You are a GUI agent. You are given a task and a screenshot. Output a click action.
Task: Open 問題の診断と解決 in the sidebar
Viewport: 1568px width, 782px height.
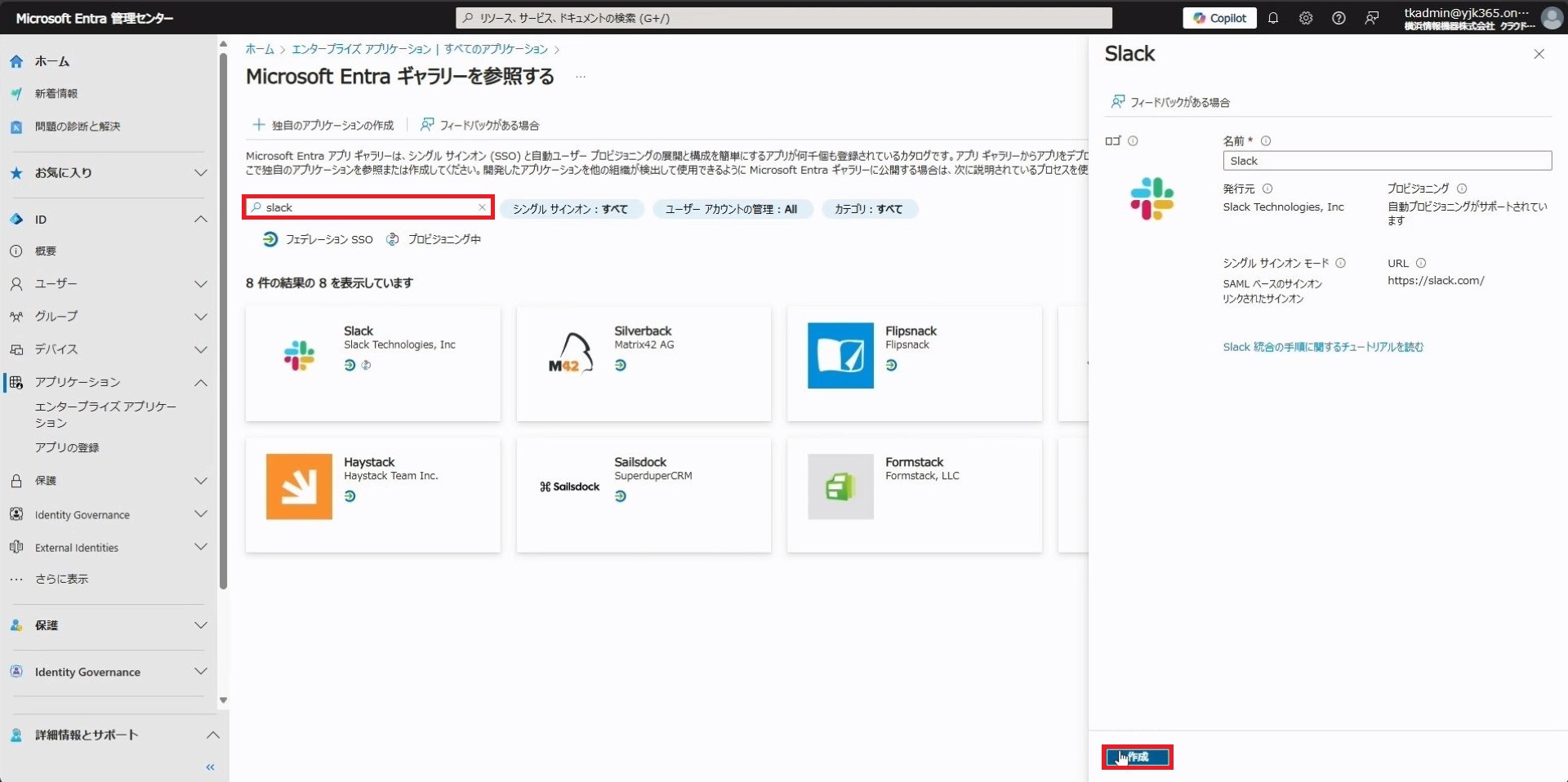(77, 127)
